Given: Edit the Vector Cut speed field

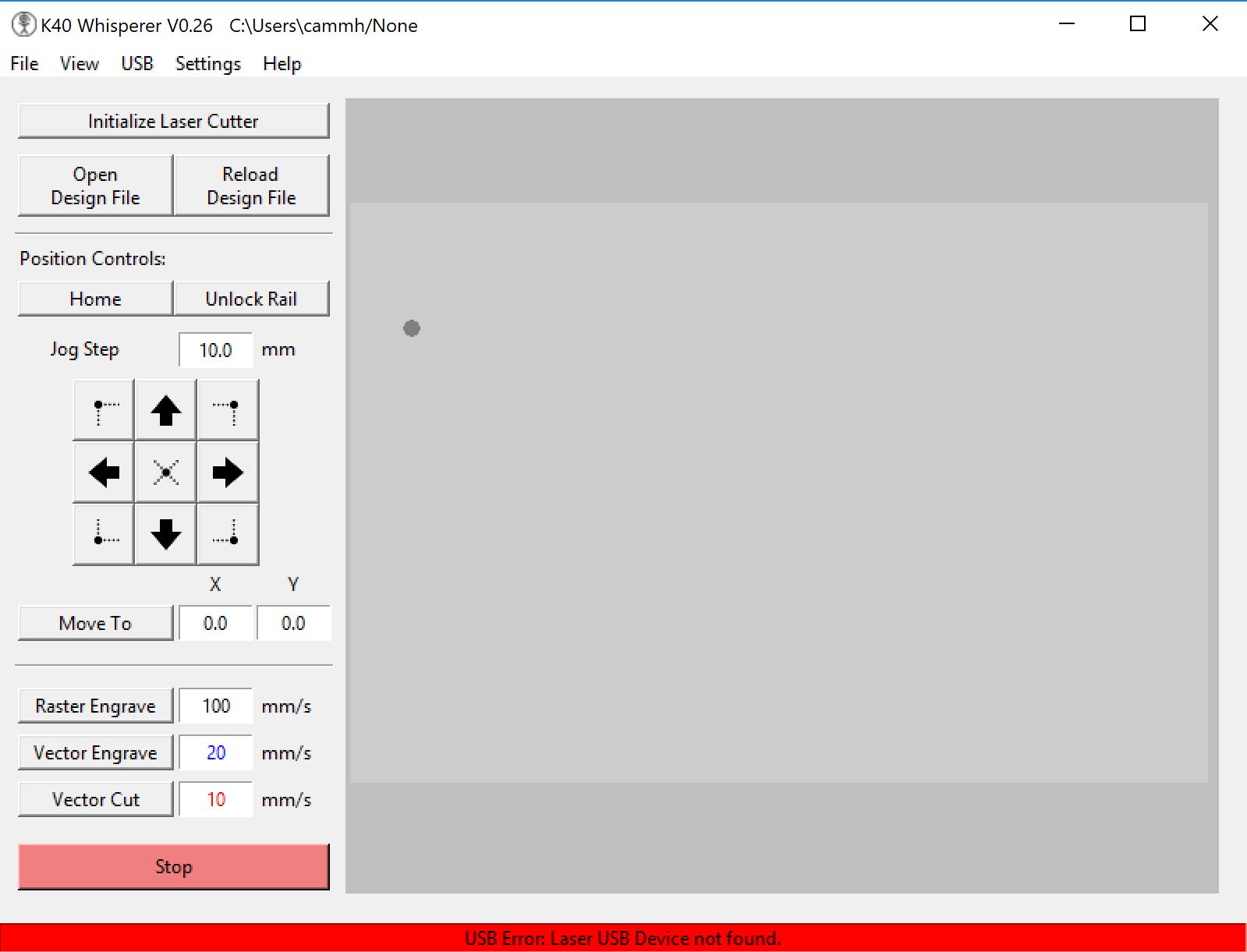Looking at the screenshot, I should [216, 800].
